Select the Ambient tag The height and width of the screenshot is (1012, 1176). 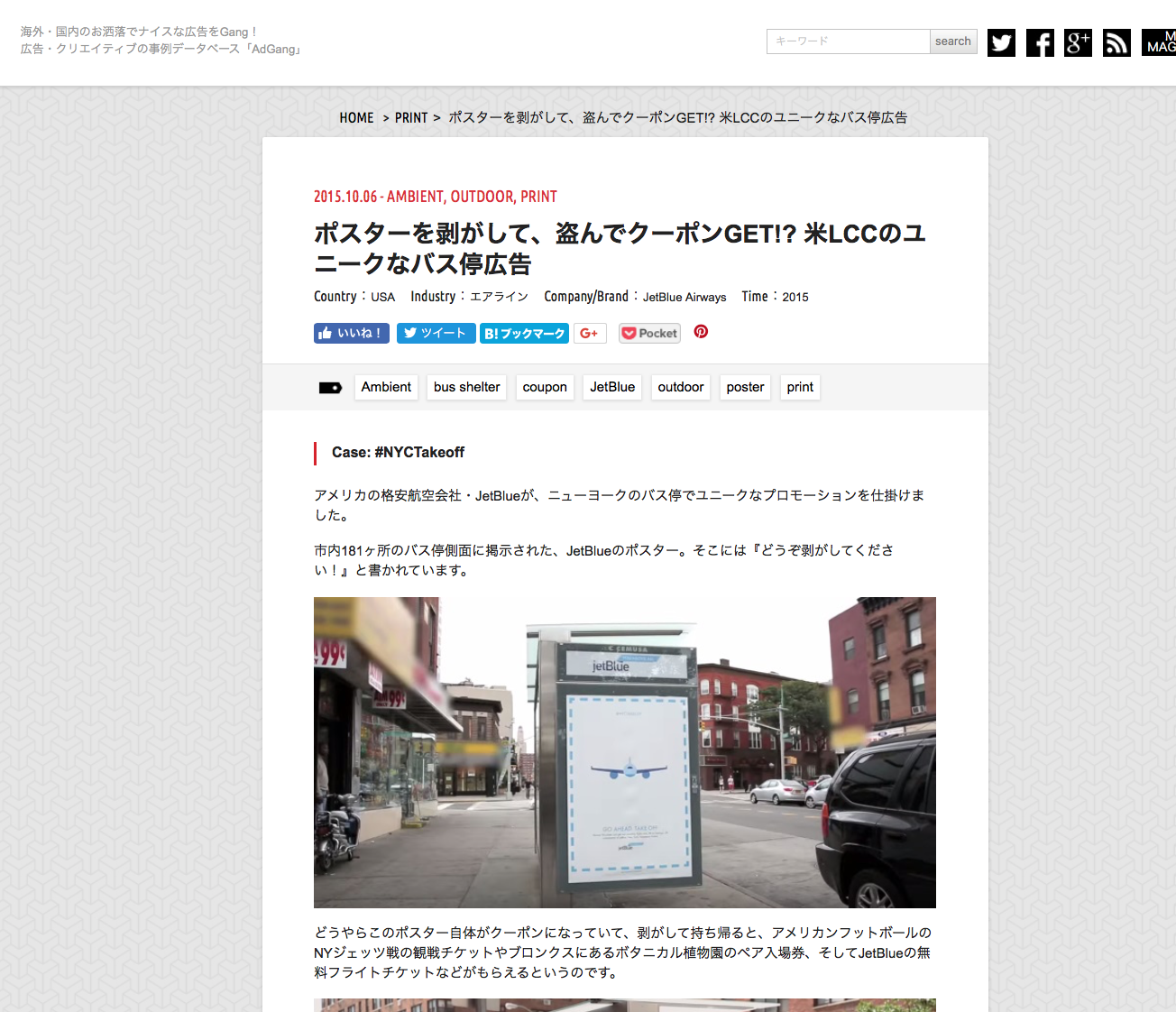point(386,387)
